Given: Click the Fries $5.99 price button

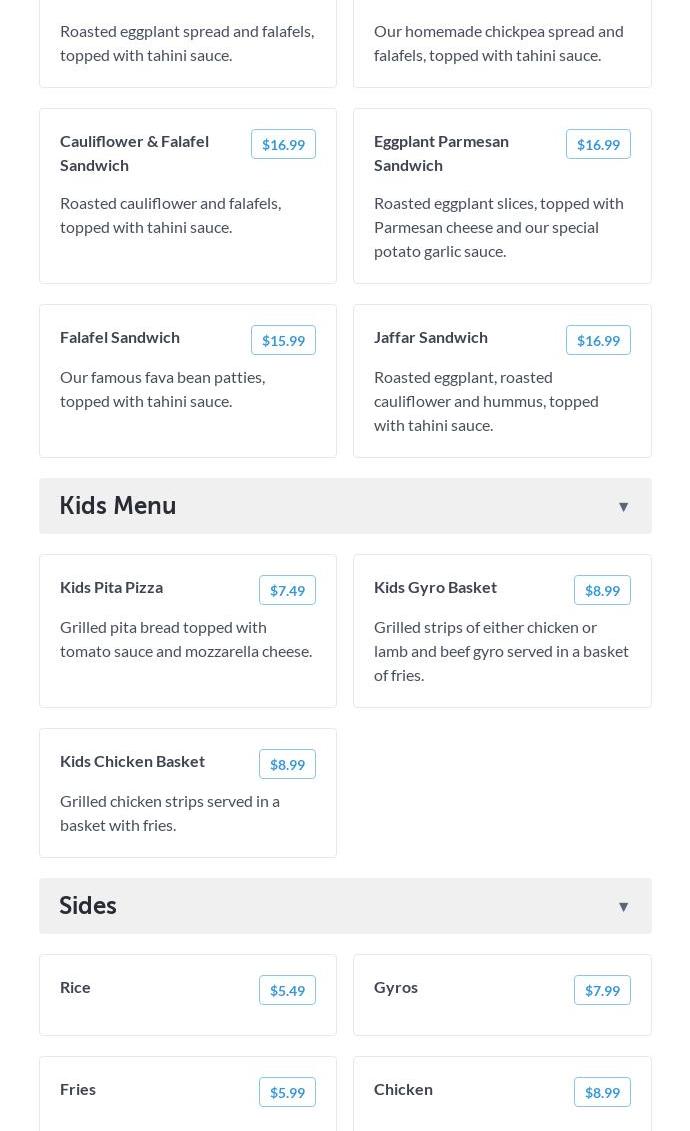Looking at the screenshot, I should pyautogui.click(x=287, y=1093).
